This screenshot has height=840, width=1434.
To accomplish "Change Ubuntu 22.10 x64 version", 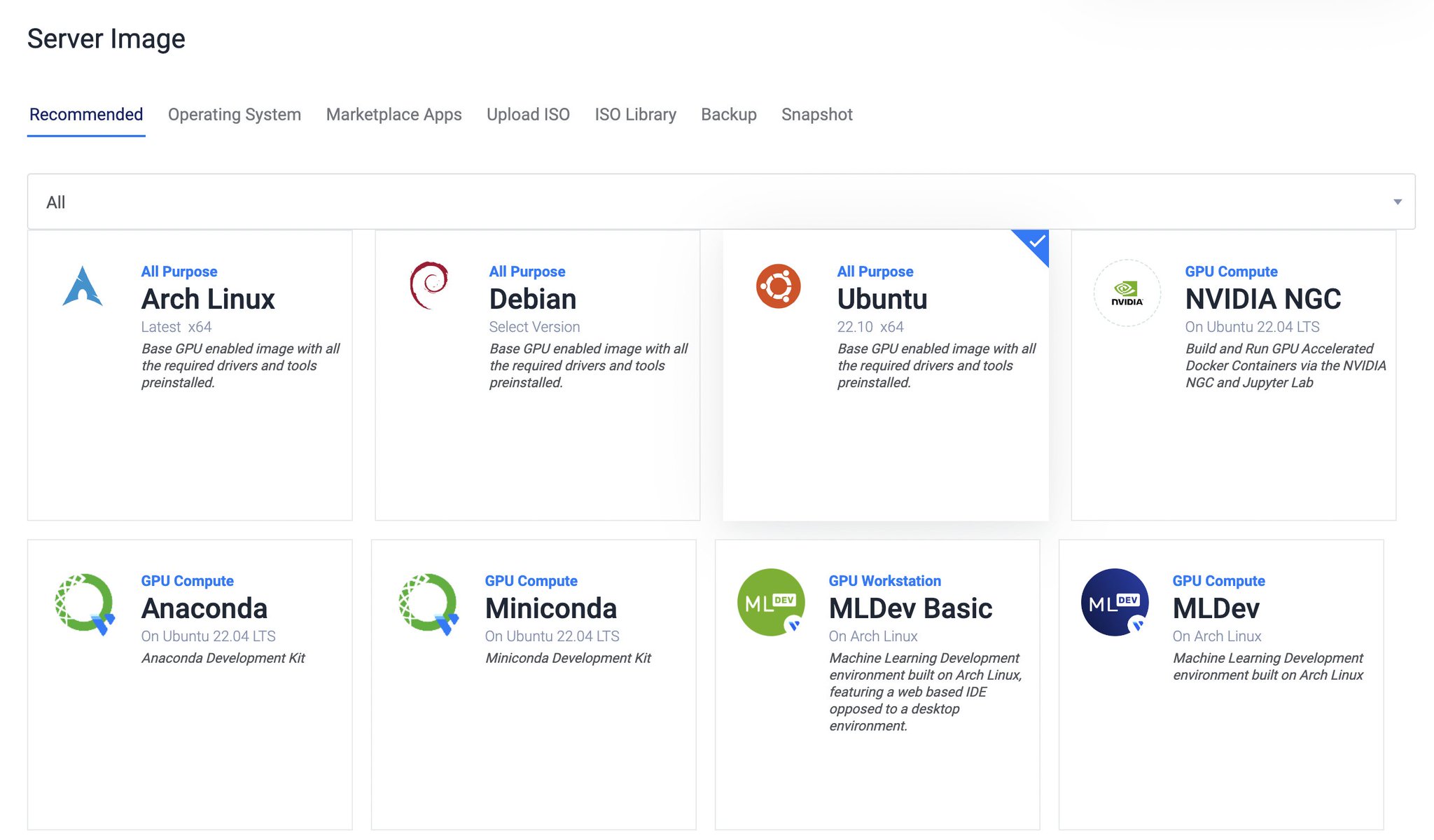I will pos(870,327).
